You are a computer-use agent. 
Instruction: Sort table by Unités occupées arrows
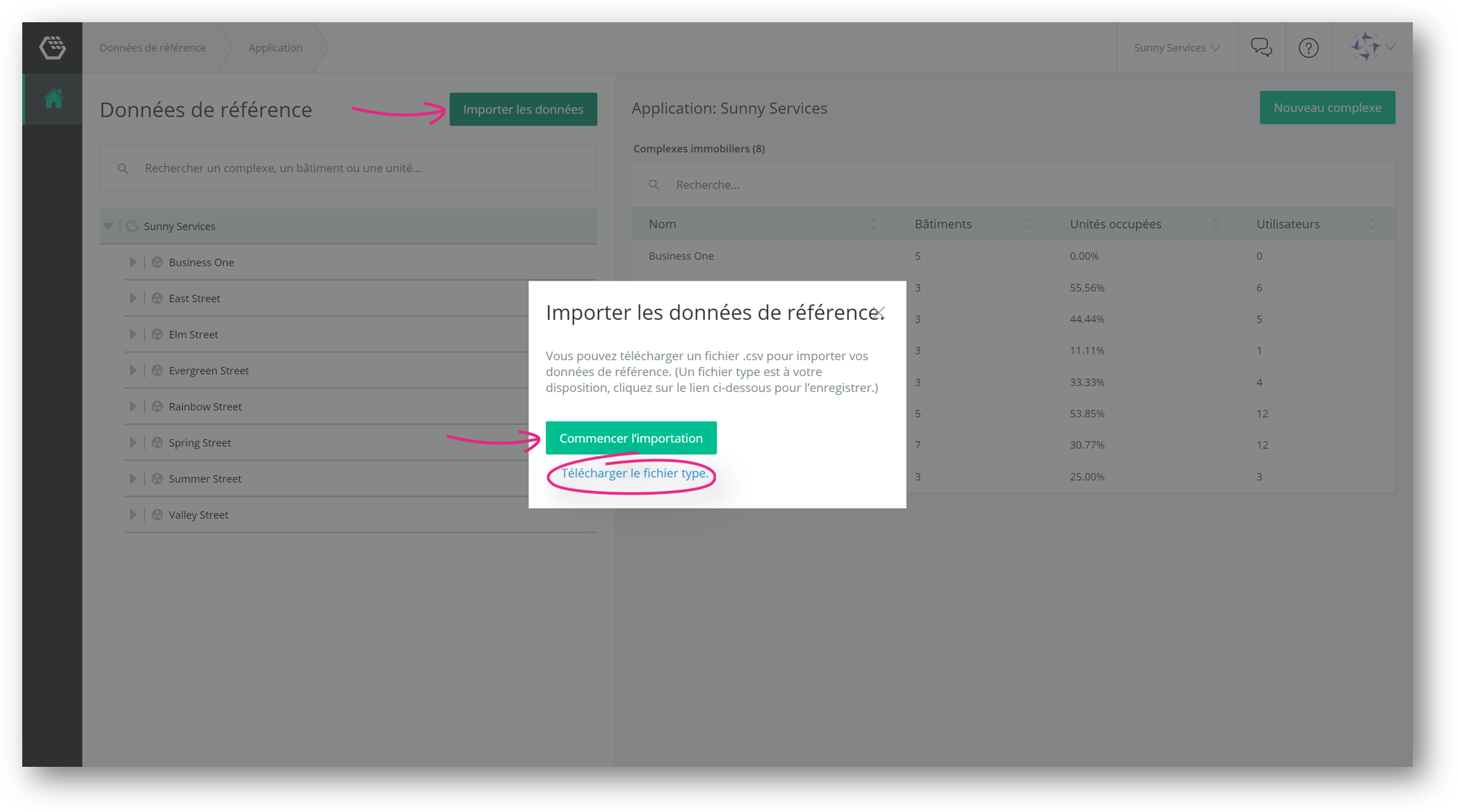[1215, 224]
